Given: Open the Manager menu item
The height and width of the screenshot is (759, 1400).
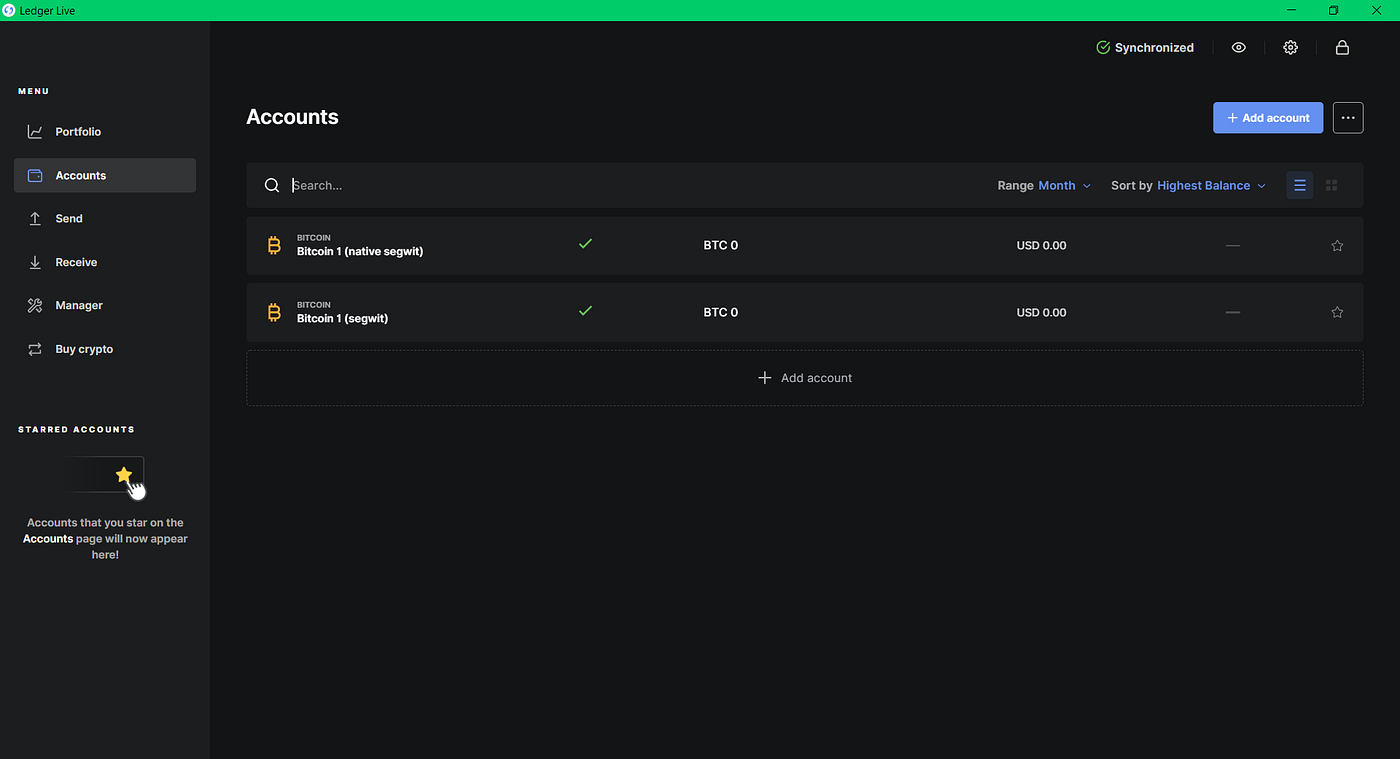Looking at the screenshot, I should [x=105, y=306].
